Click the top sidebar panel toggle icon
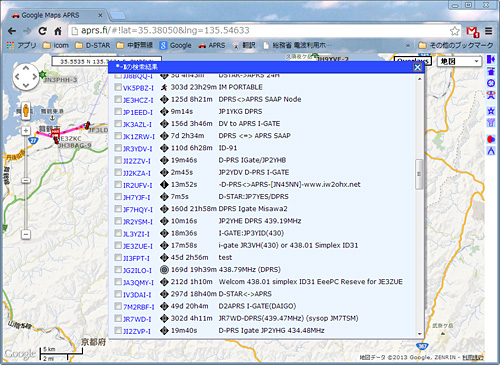This screenshot has width=500, height=365. (491, 59)
